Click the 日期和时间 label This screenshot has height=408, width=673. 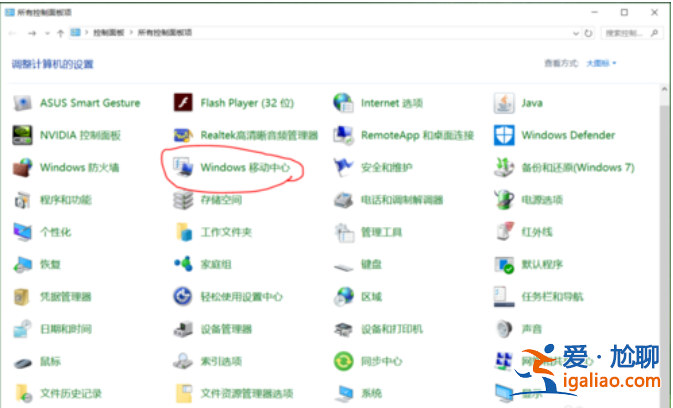click(66, 329)
